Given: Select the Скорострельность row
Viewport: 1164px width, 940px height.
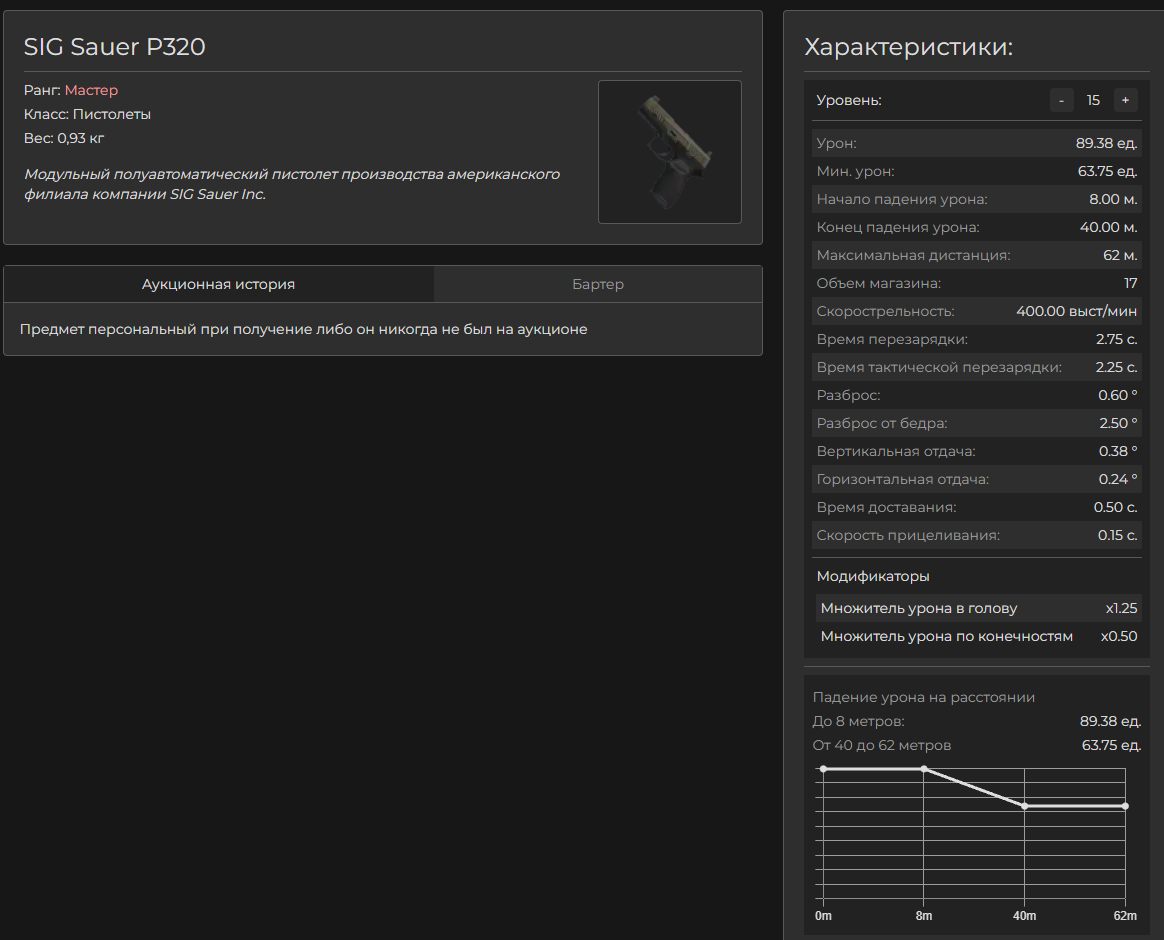Looking at the screenshot, I should (x=976, y=311).
